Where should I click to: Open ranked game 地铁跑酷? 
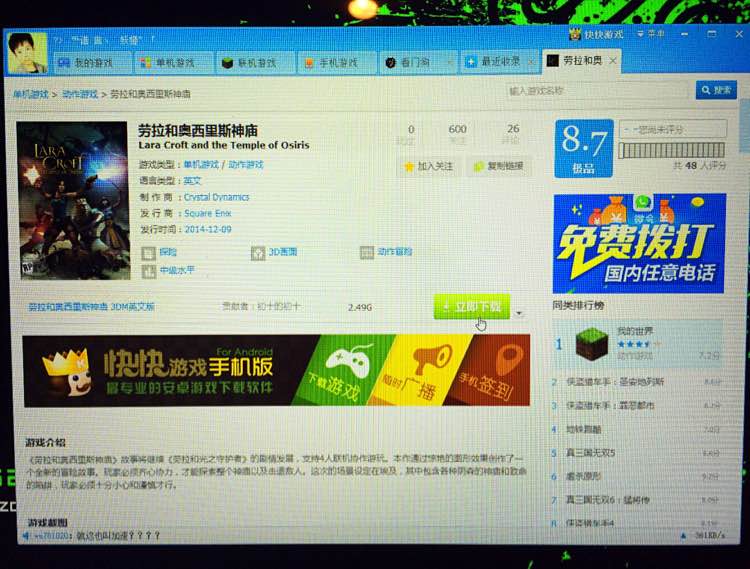point(584,429)
